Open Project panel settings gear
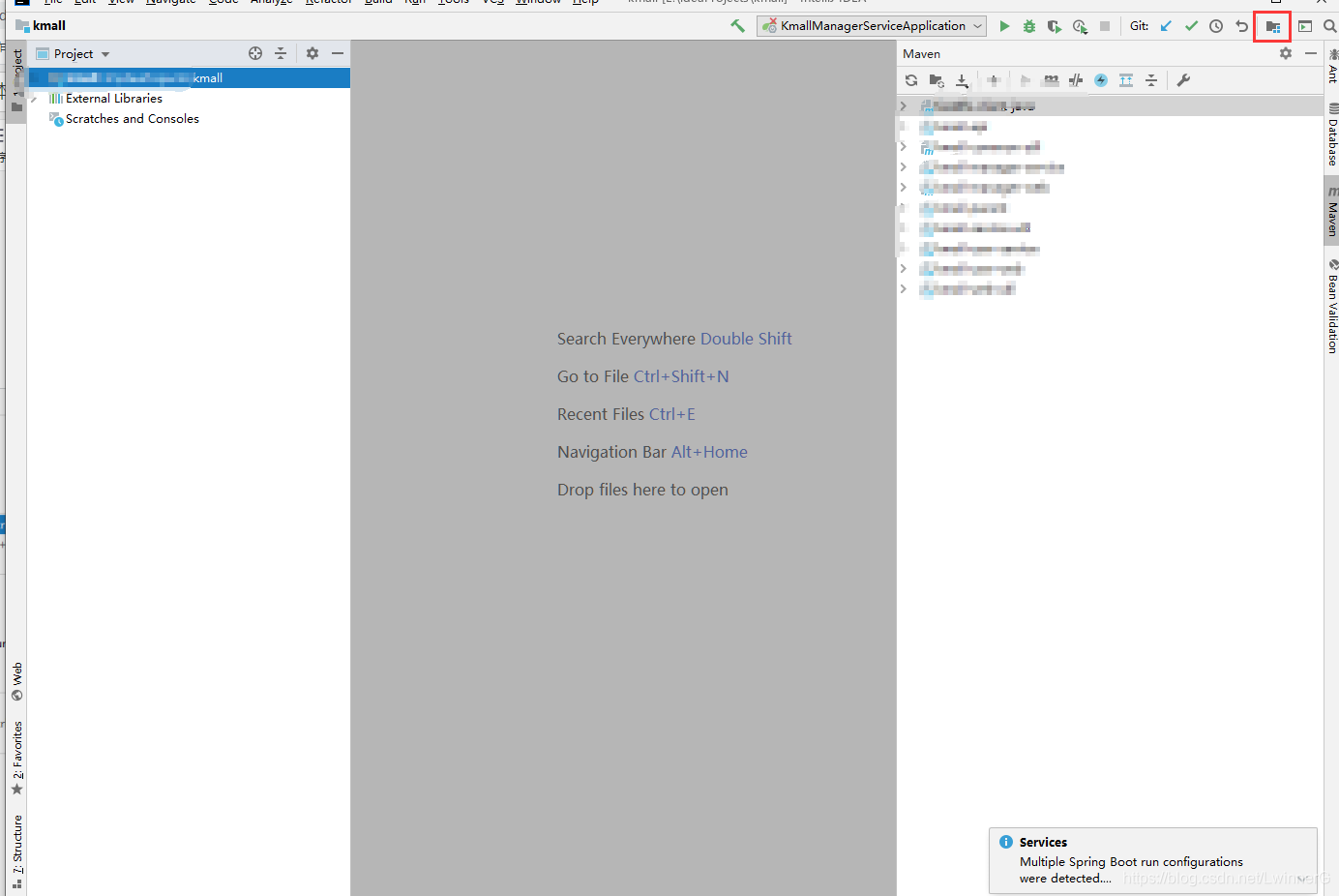The width and height of the screenshot is (1339, 896). pos(312,54)
